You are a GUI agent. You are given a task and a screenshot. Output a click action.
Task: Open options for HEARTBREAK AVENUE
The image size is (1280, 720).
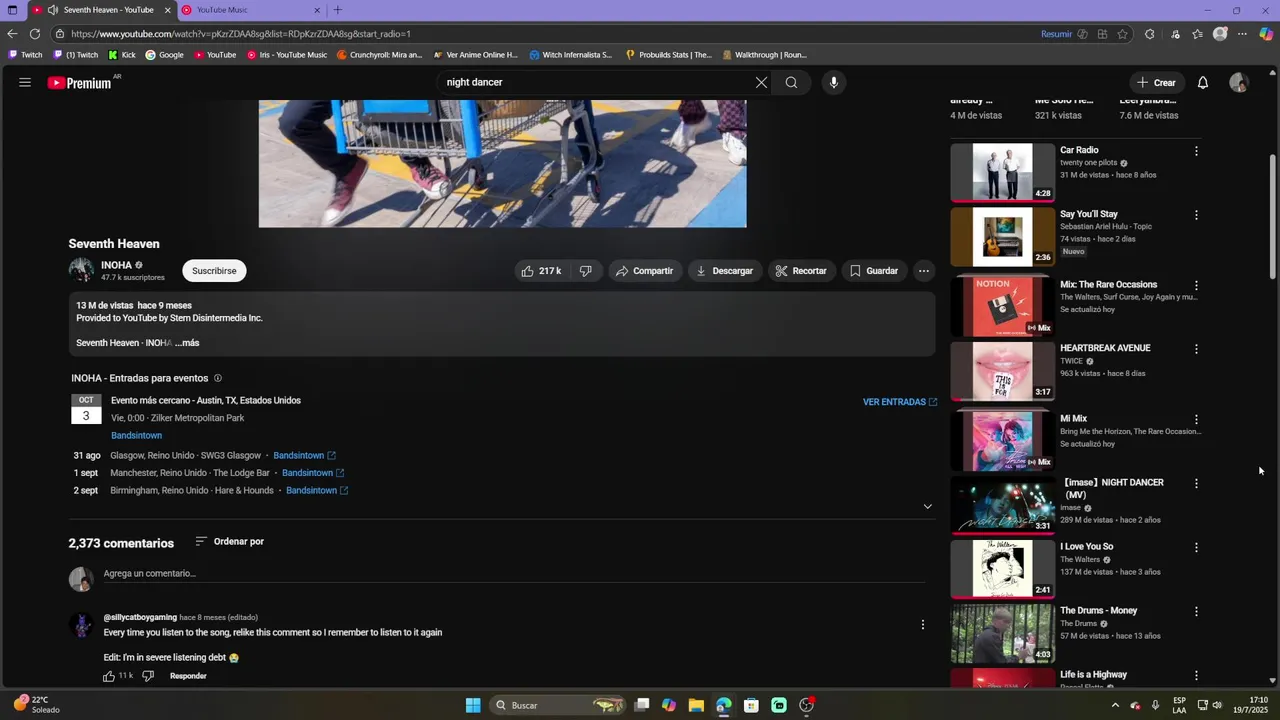click(1196, 349)
